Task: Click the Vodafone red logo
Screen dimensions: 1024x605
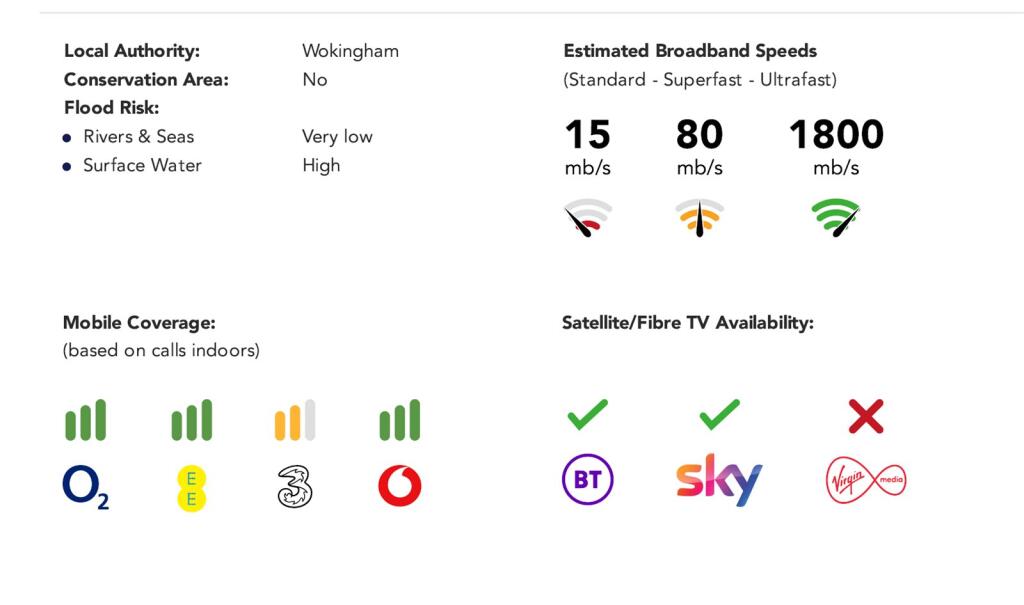Action: (x=400, y=486)
